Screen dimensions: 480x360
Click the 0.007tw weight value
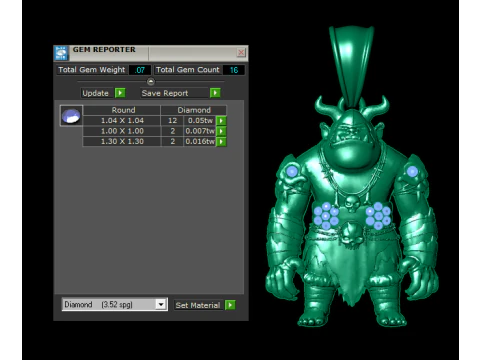[x=200, y=131]
